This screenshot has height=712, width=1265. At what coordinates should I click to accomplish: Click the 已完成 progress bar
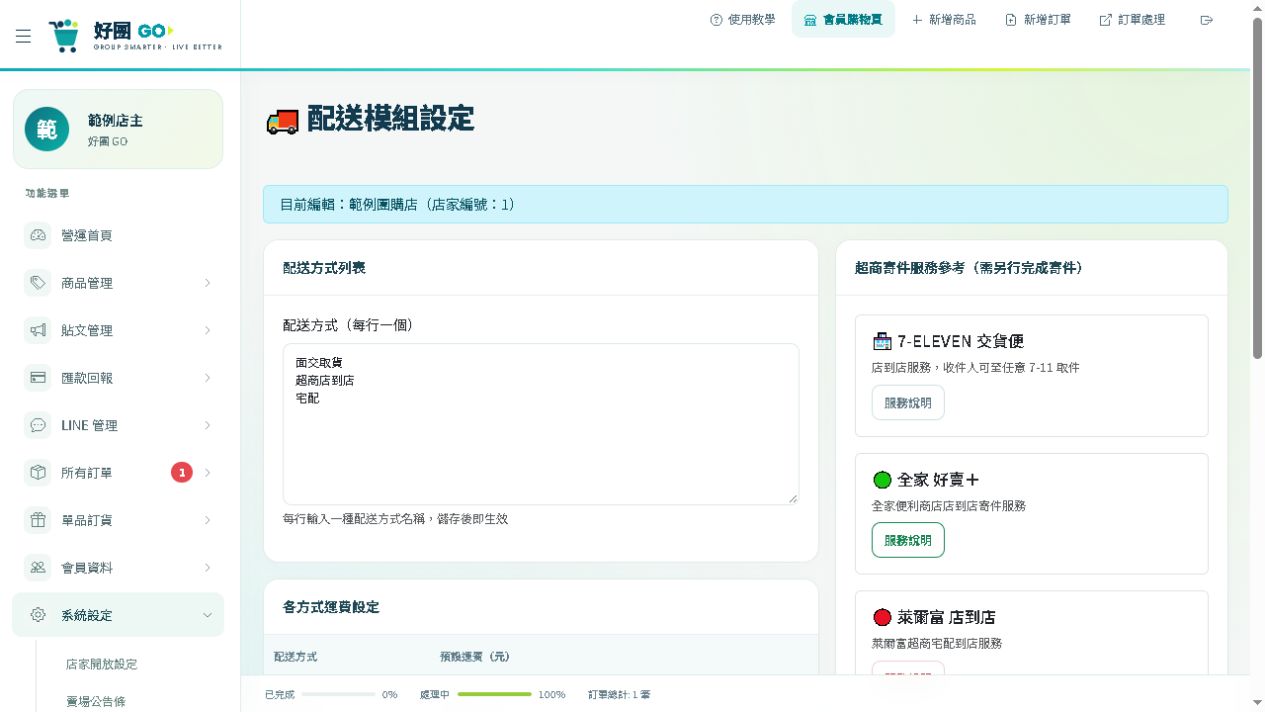click(338, 694)
